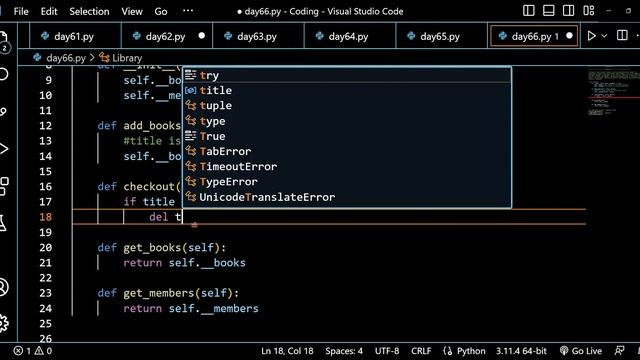The width and height of the screenshot is (640, 360).
Task: Click the feedback icon in status bar
Action: (619, 351)
